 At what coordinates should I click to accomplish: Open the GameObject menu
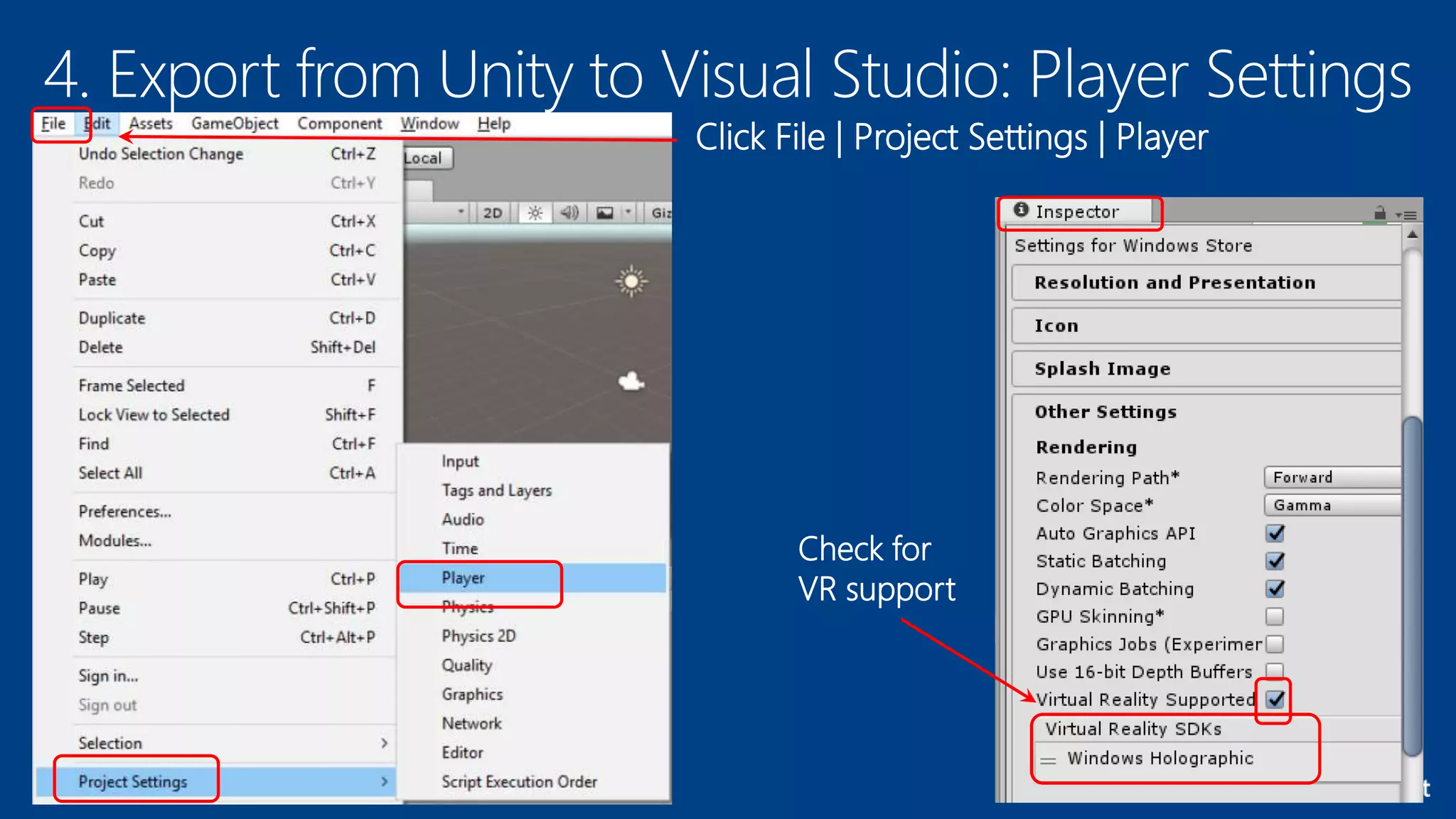[x=235, y=124]
